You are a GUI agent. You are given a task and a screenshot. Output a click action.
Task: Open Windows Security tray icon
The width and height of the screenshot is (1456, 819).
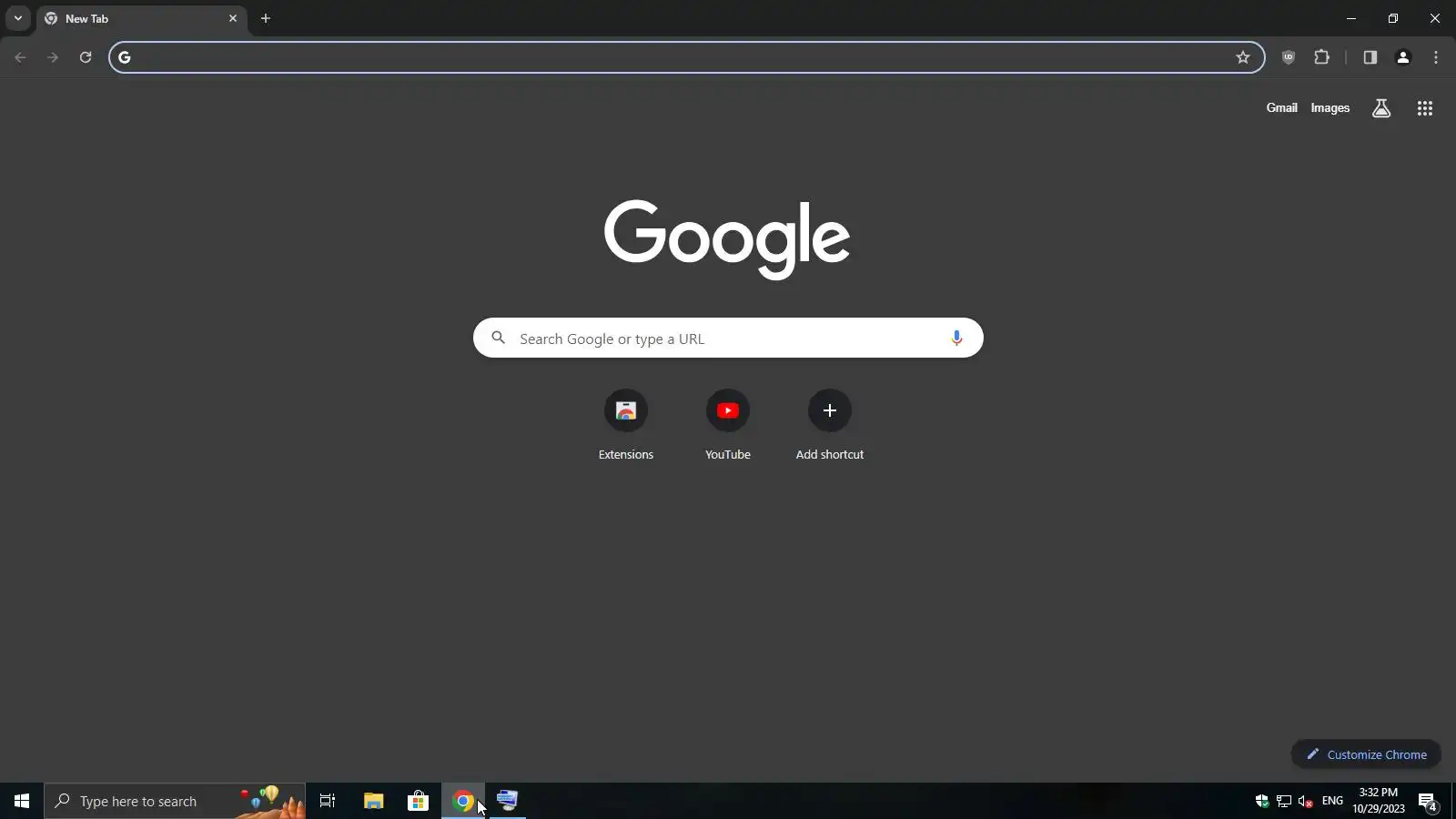[1262, 801]
